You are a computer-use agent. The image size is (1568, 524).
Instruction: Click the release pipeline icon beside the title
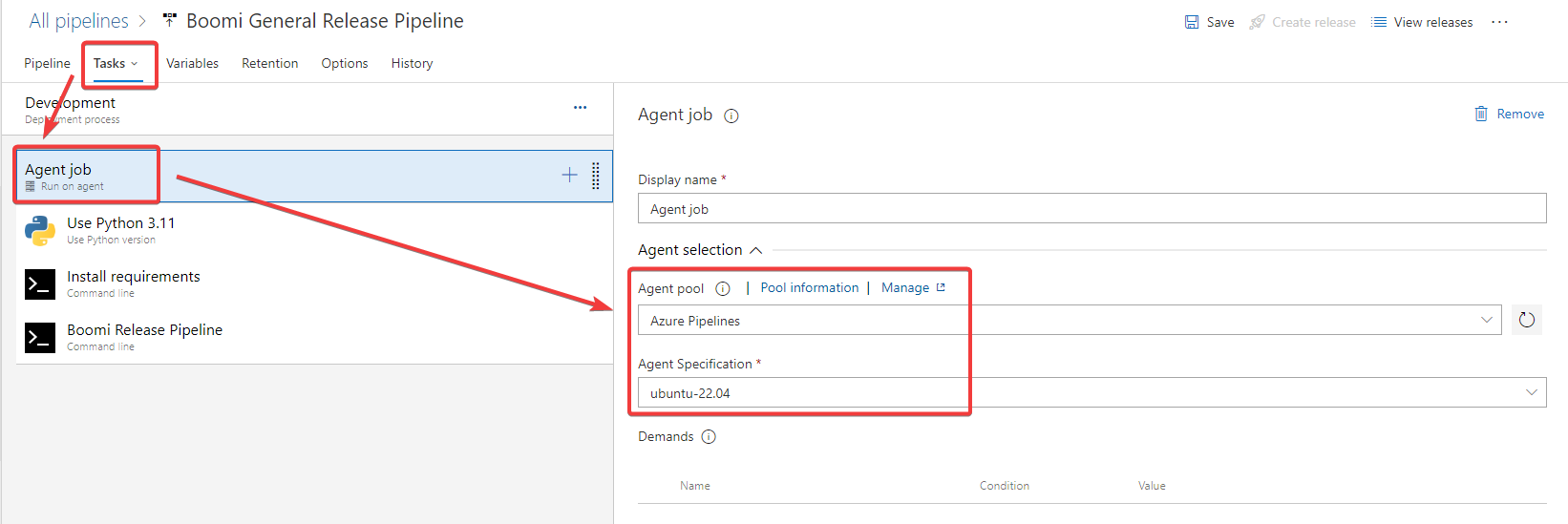(170, 20)
